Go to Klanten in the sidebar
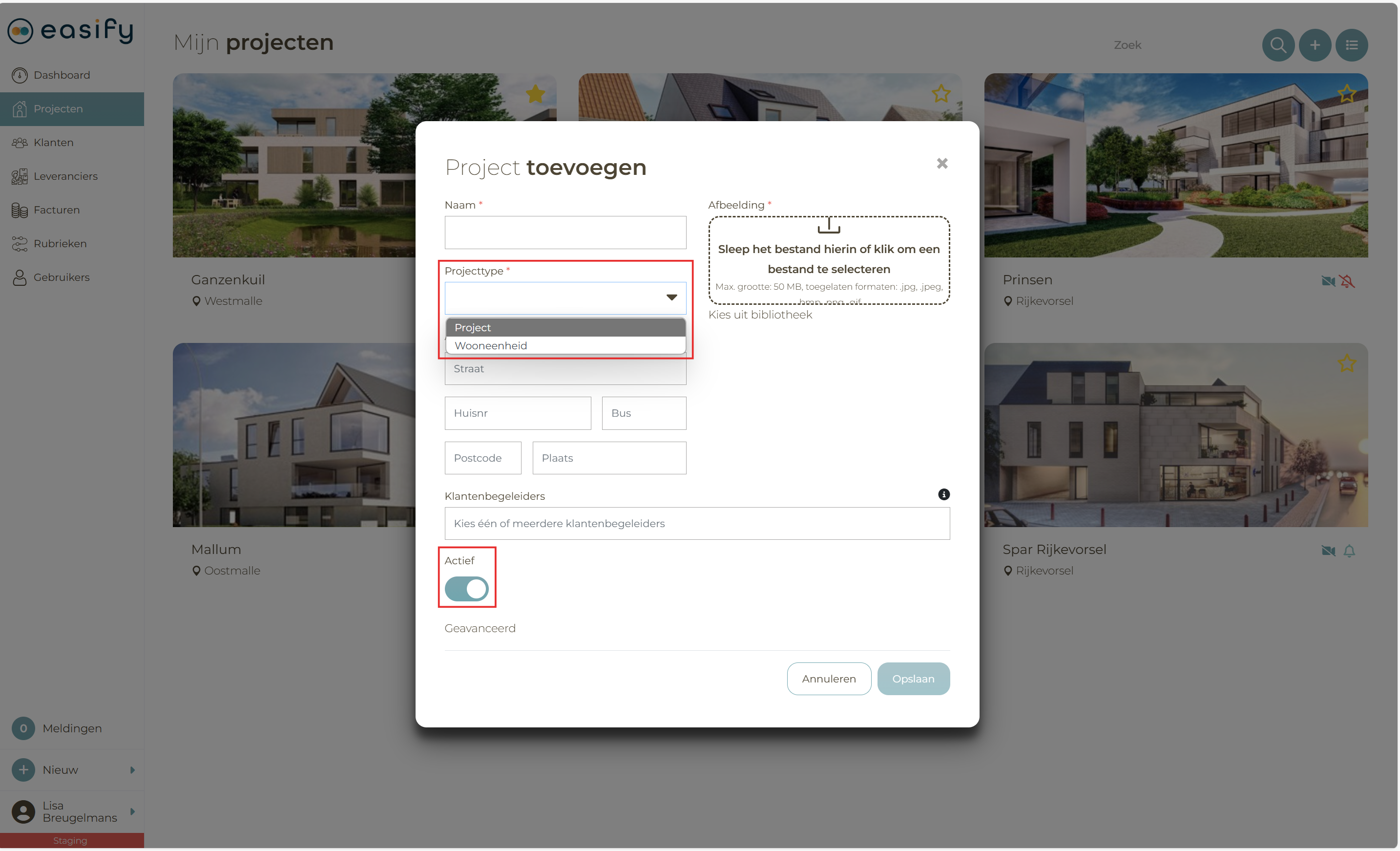This screenshot has width=1400, height=851. point(72,142)
